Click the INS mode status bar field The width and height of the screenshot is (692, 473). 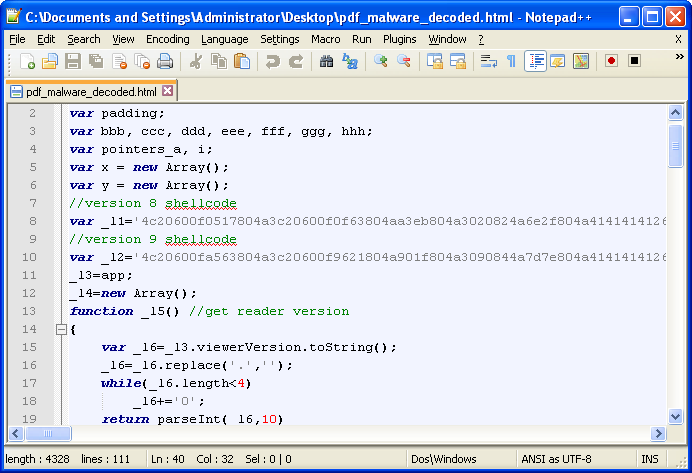650,459
